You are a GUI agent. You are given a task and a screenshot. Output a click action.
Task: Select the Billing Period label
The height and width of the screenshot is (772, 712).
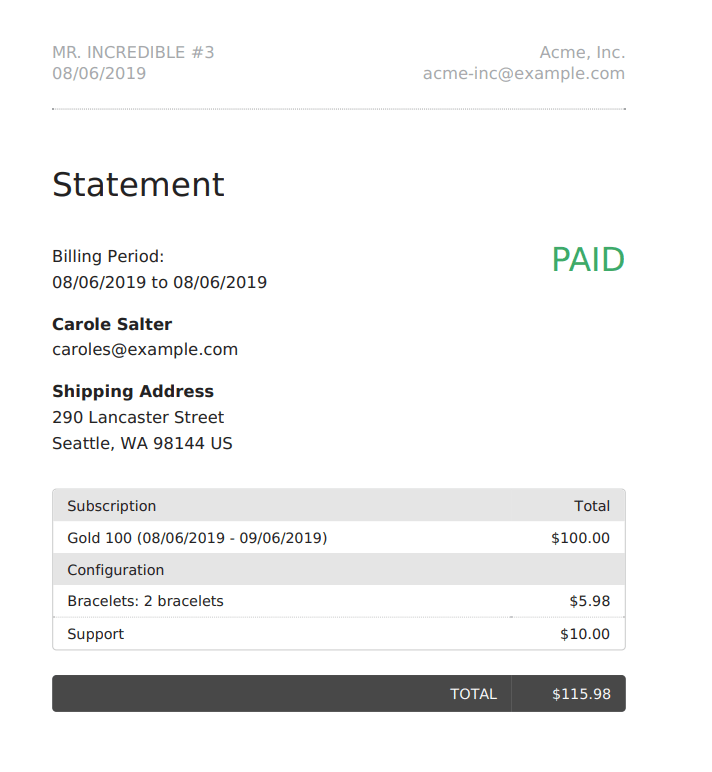(x=108, y=257)
